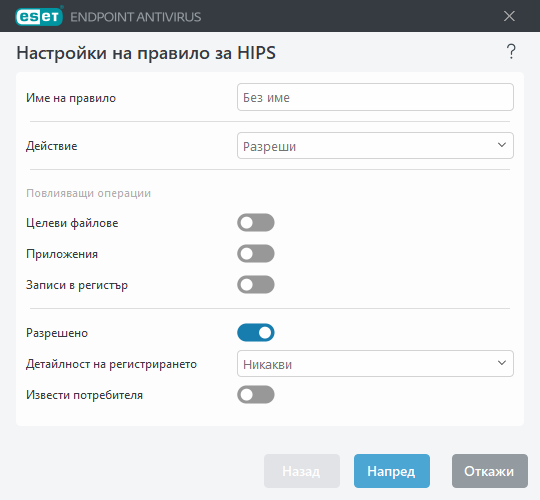Open help via the question mark icon
Screen dimensions: 540x500
(x=511, y=52)
